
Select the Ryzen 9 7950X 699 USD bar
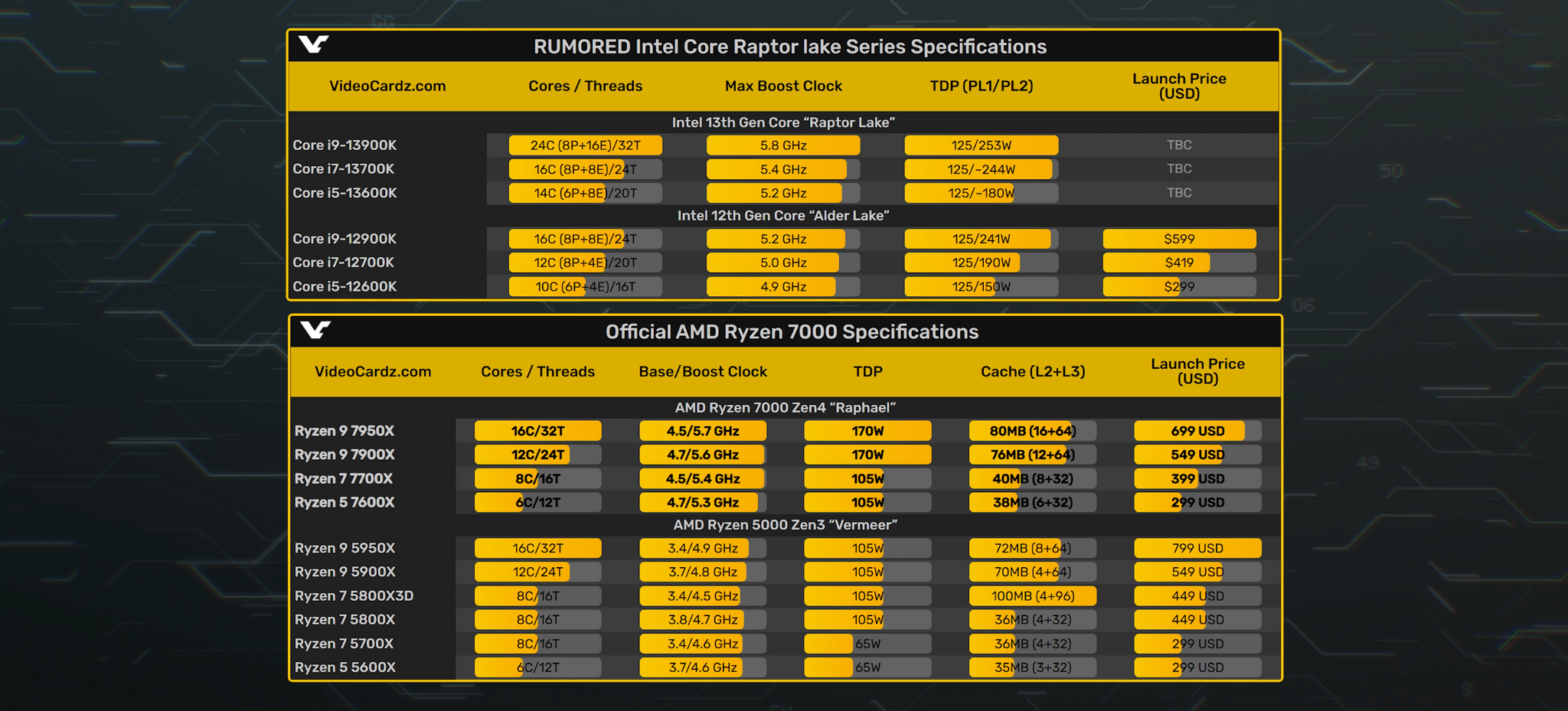point(1197,431)
